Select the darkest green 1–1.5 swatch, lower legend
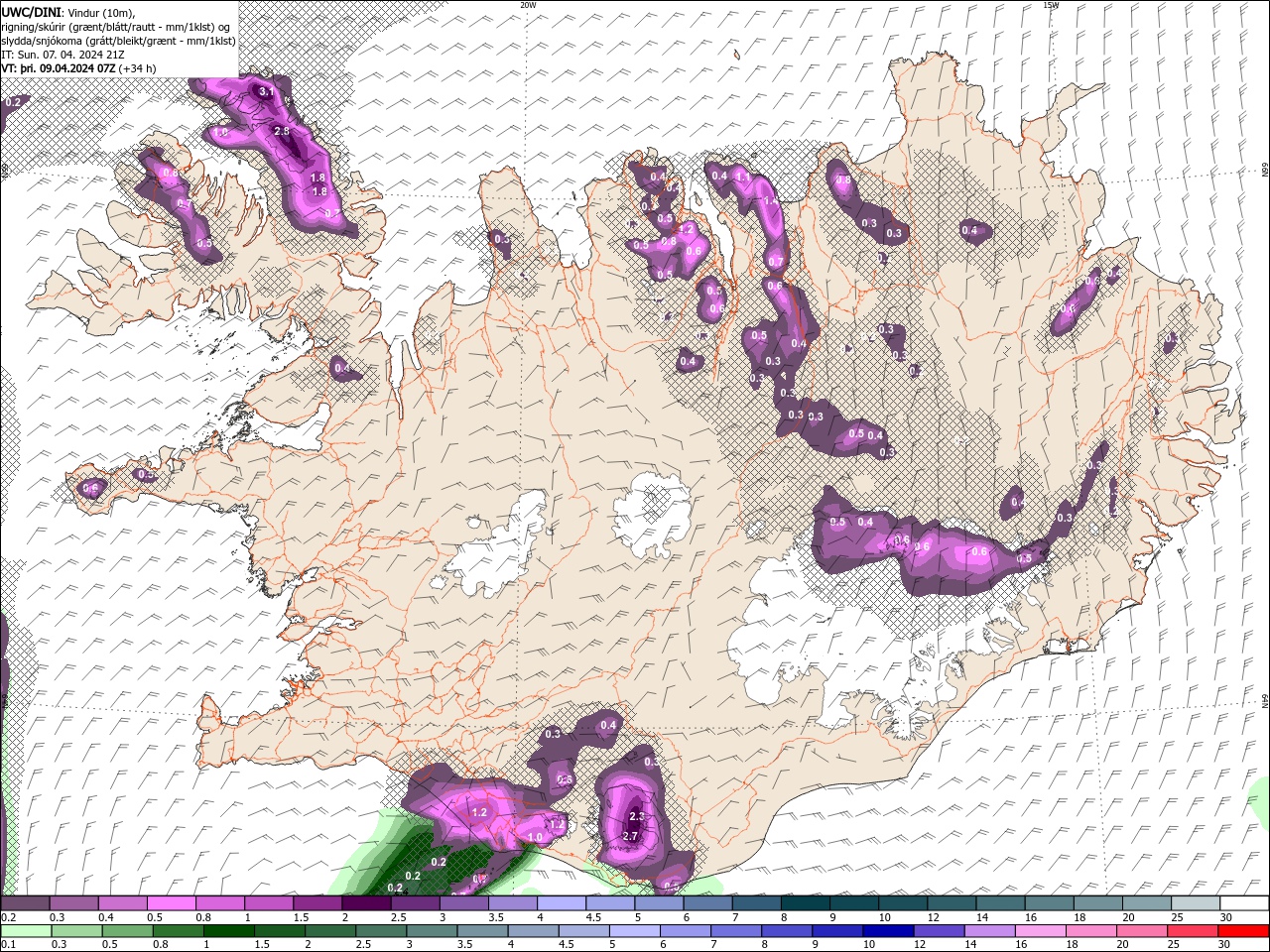Image resolution: width=1270 pixels, height=952 pixels. 229,931
